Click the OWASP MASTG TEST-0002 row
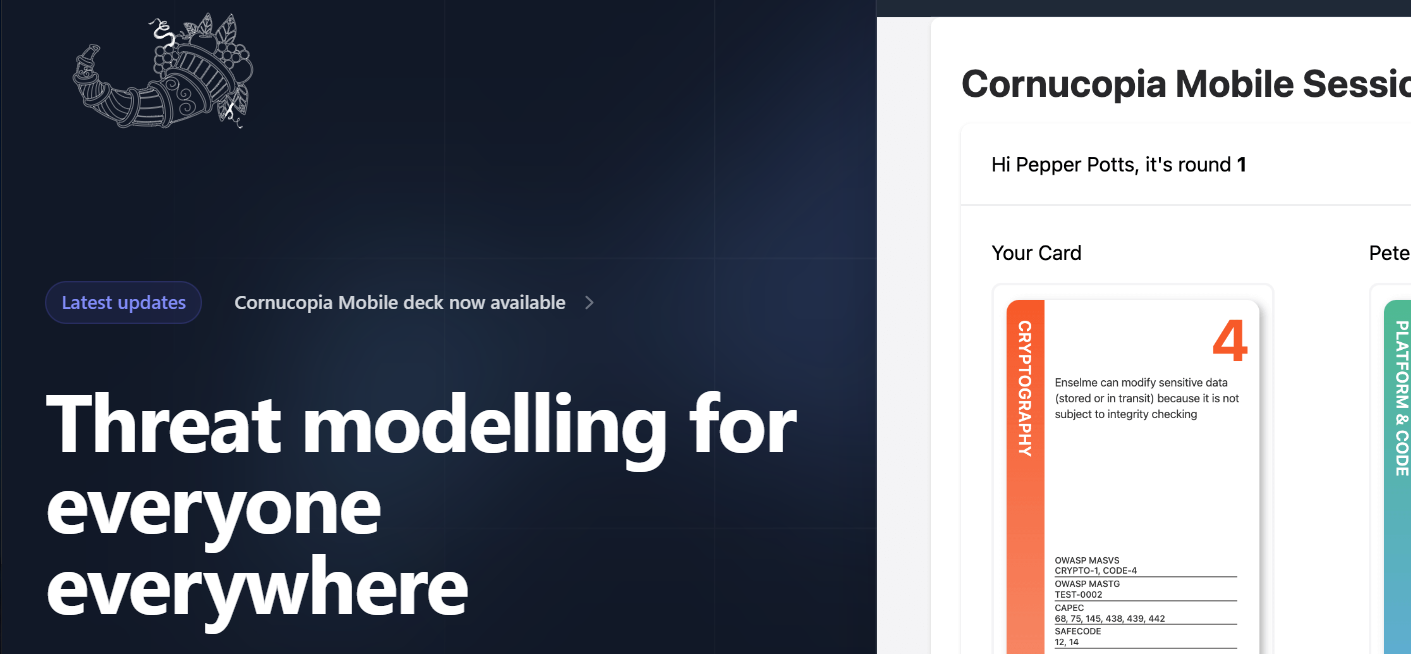This screenshot has height=654, width=1411. [x=1145, y=589]
